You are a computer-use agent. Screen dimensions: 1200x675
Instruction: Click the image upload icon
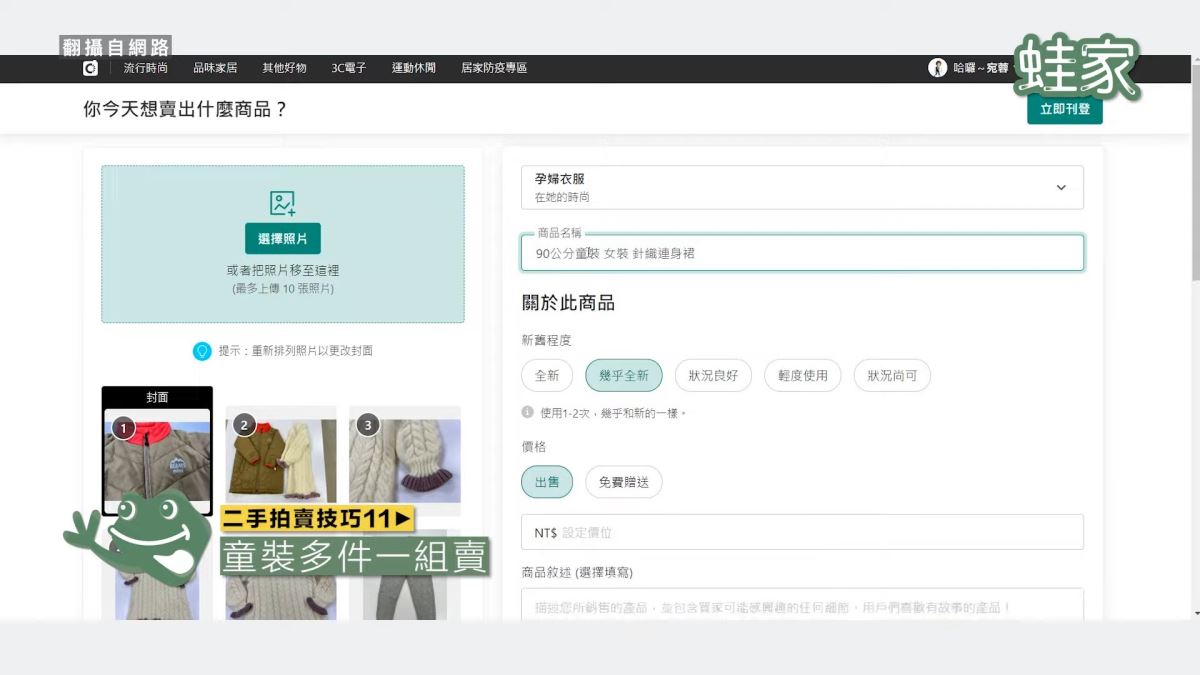tap(283, 204)
